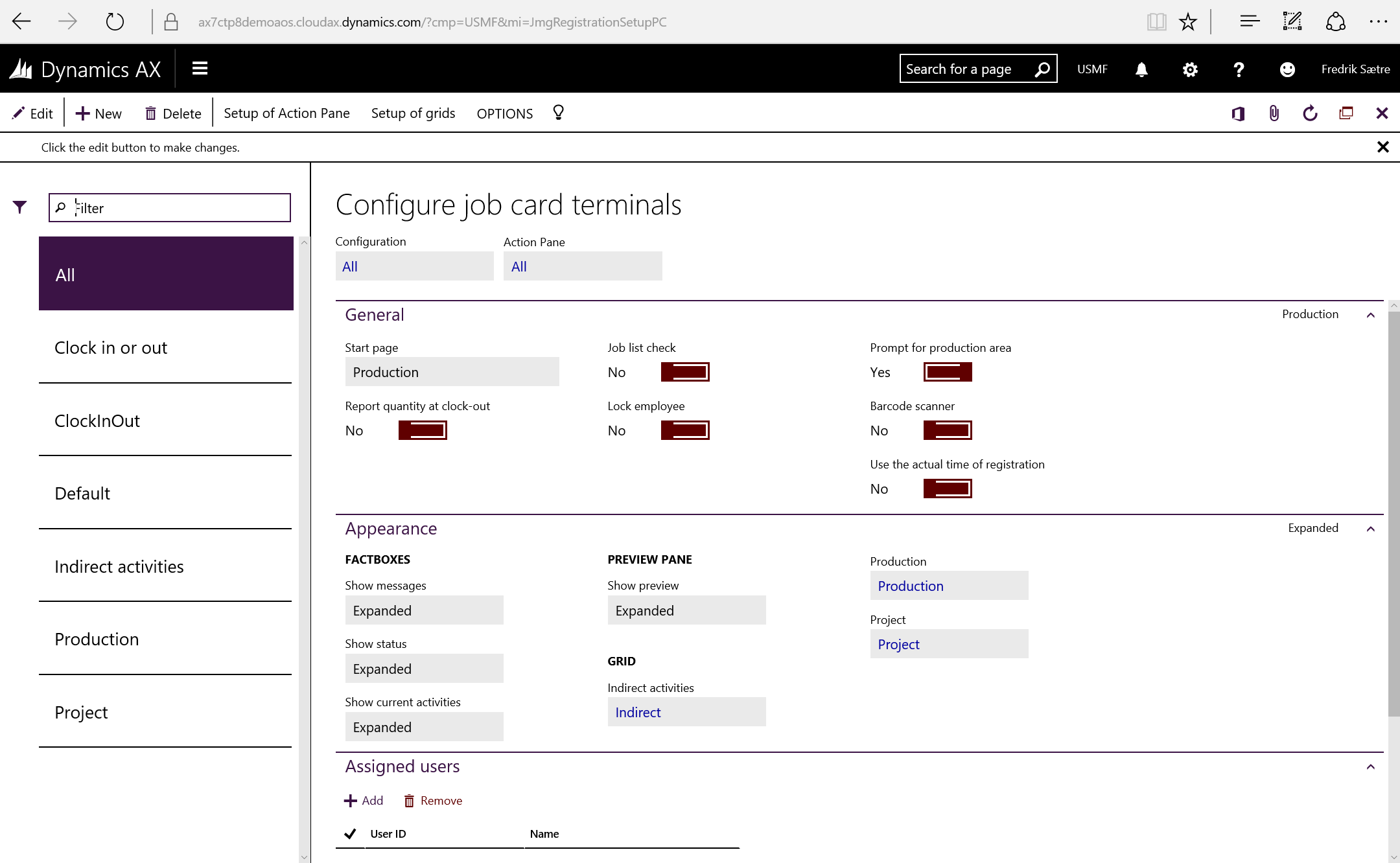Open the settings gear icon
The height and width of the screenshot is (863, 1400).
[x=1190, y=69]
